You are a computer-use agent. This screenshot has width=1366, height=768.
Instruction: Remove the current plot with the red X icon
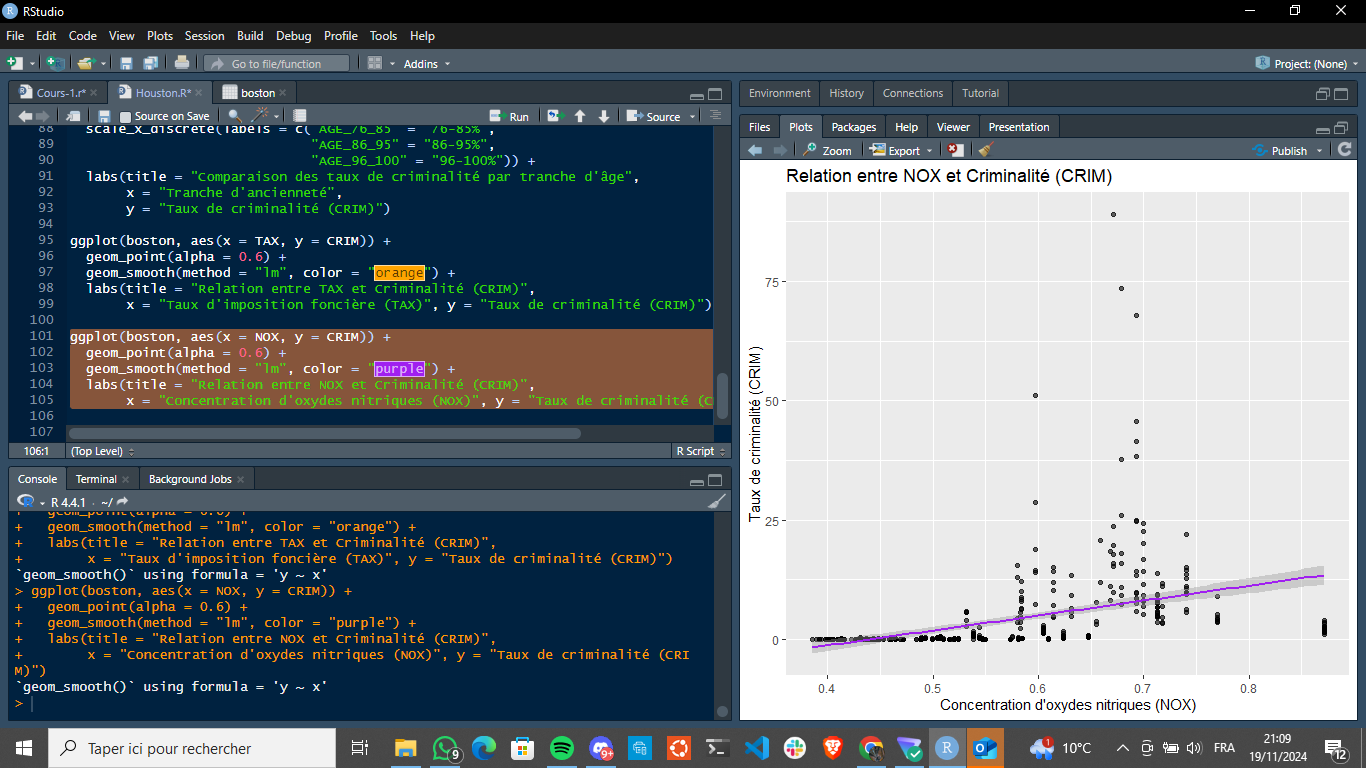point(956,150)
